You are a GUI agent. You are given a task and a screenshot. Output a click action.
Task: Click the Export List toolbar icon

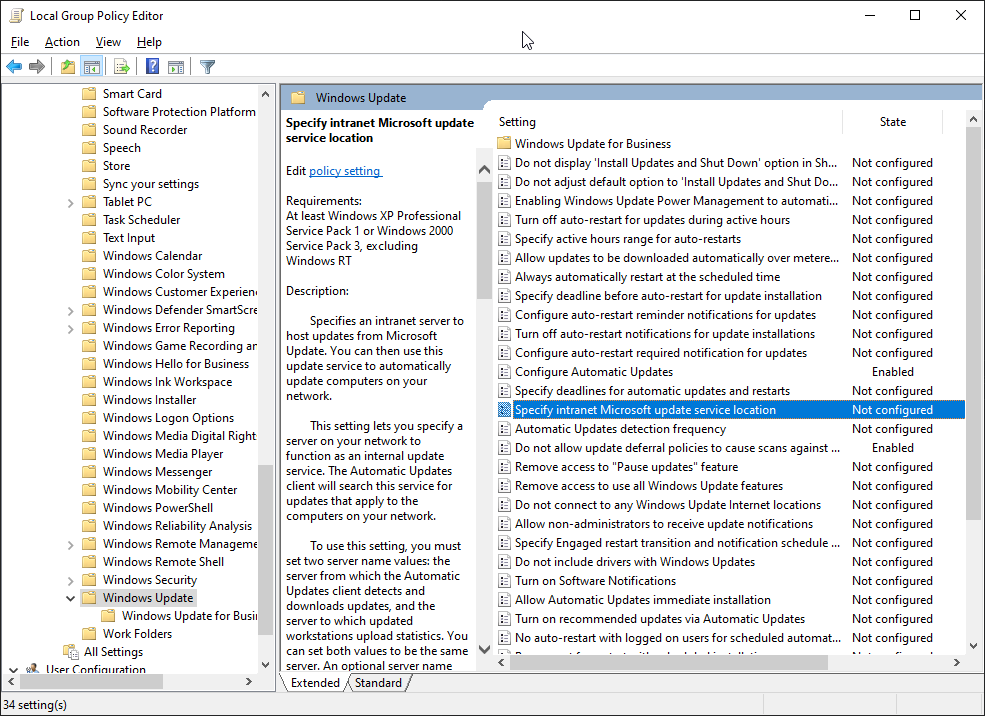point(122,66)
